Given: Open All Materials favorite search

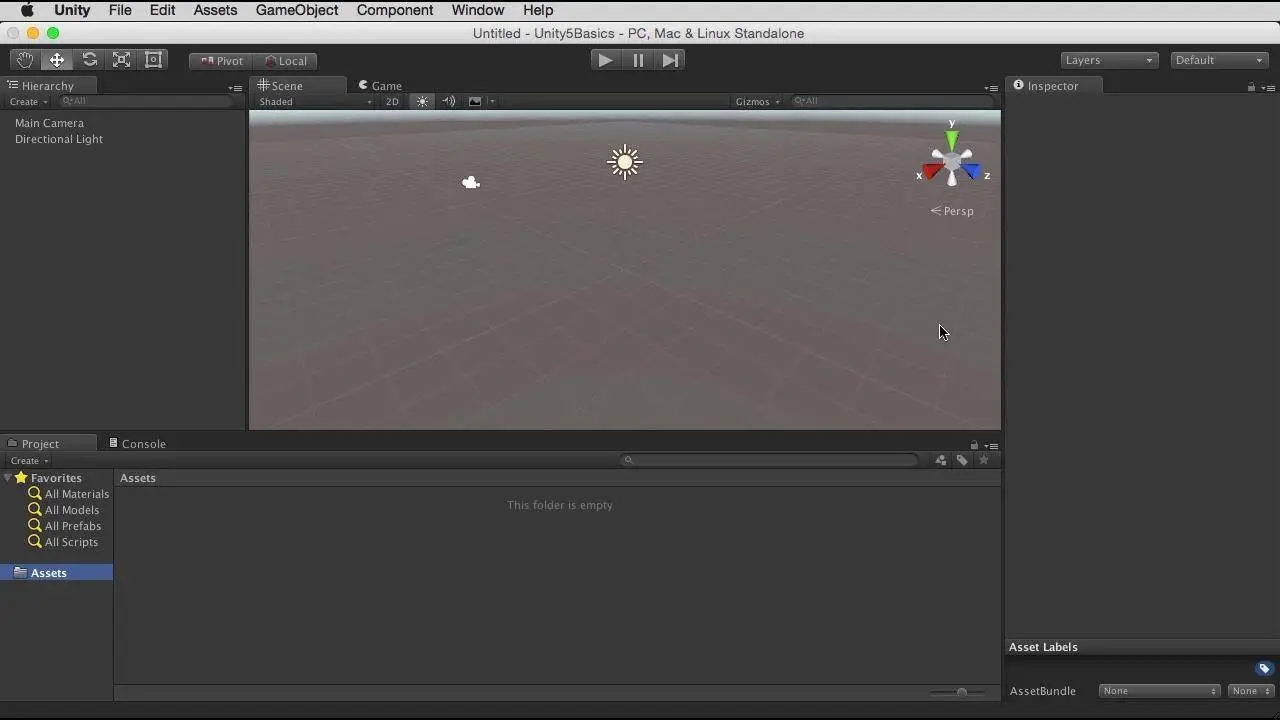Looking at the screenshot, I should [69, 494].
